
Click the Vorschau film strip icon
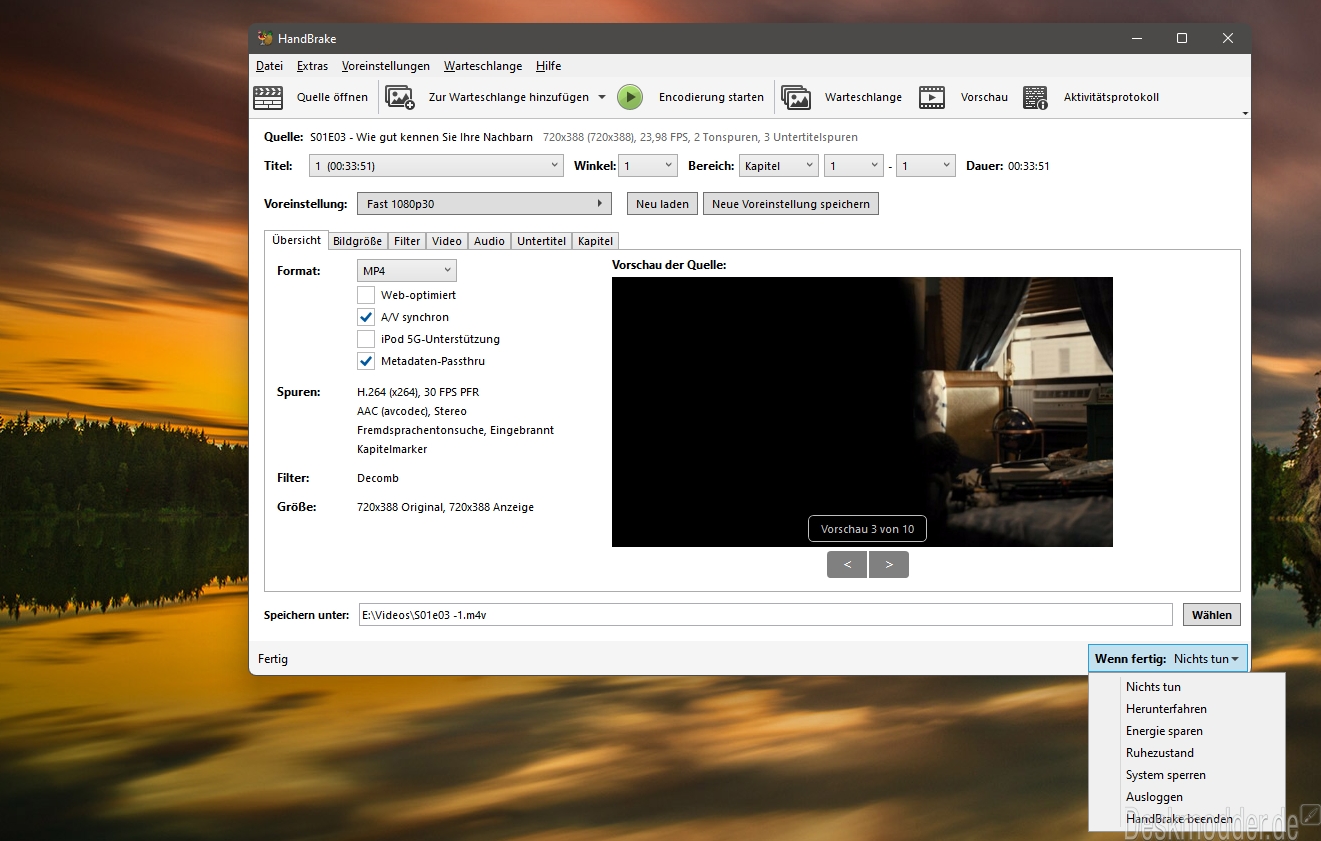[x=932, y=97]
